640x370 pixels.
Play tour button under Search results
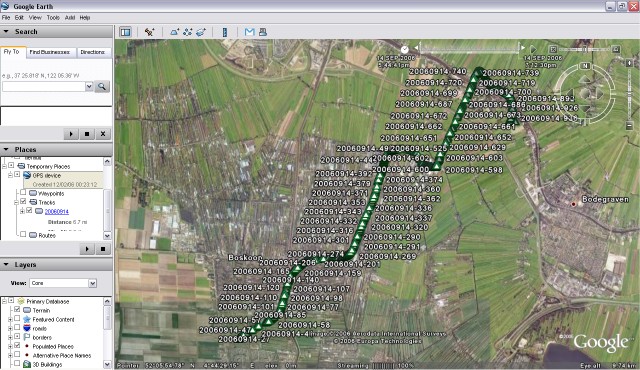coord(71,134)
